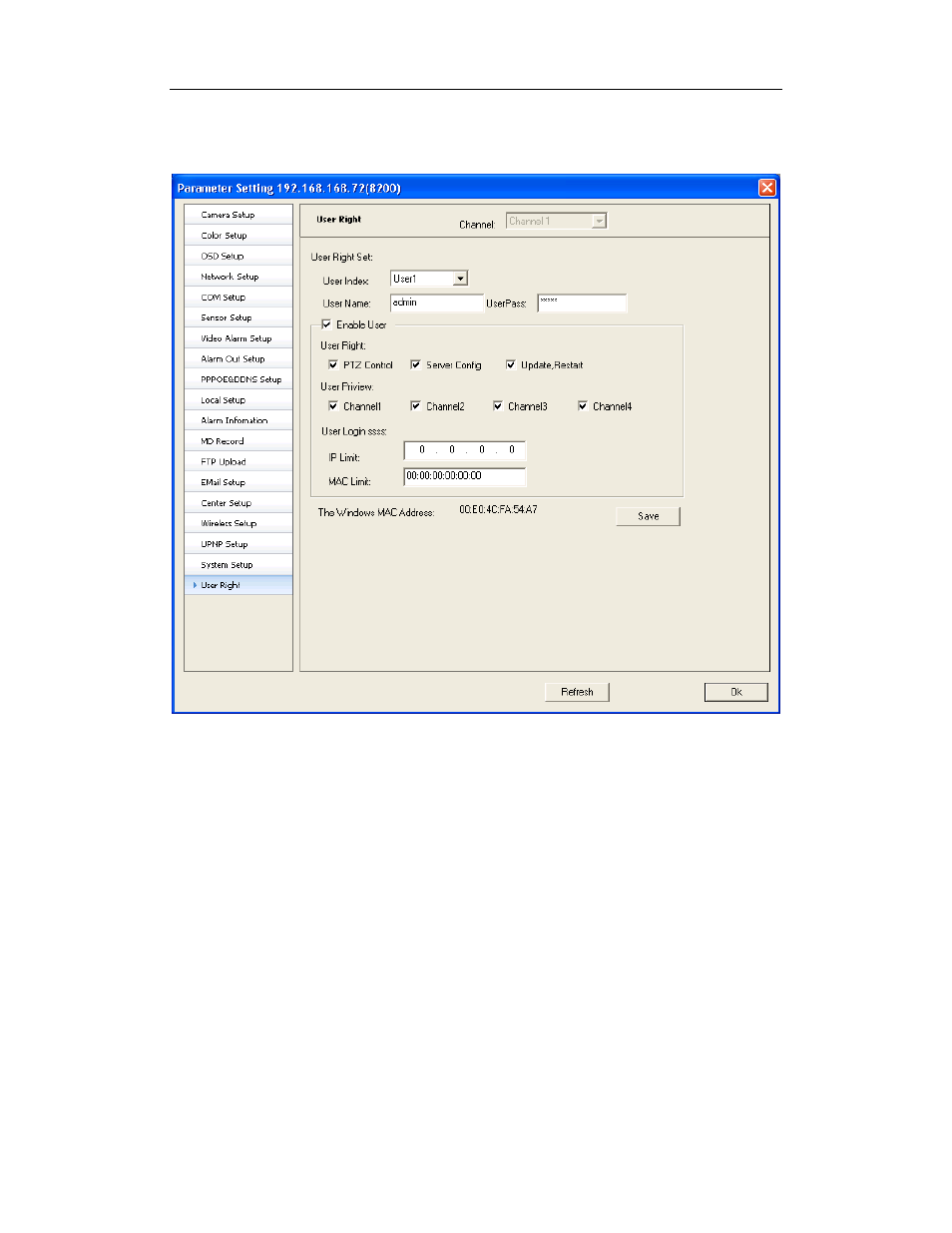Toggle the Server Config right checkbox

click(415, 365)
